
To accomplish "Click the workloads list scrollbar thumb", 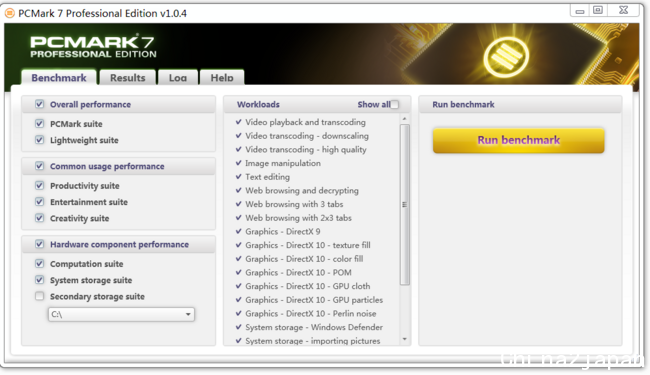I will coord(405,205).
